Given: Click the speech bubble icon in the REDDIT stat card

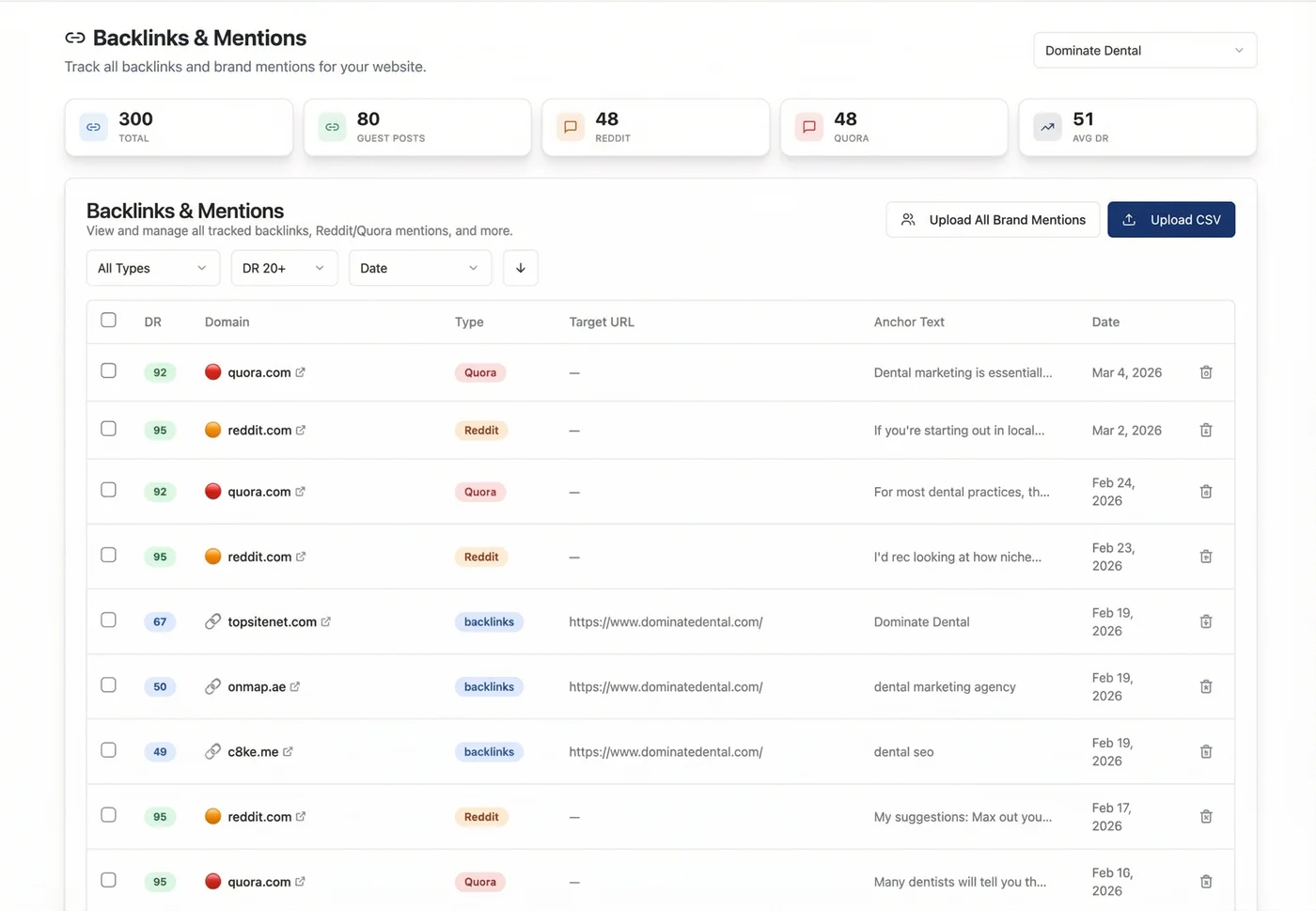Looking at the screenshot, I should (x=570, y=126).
